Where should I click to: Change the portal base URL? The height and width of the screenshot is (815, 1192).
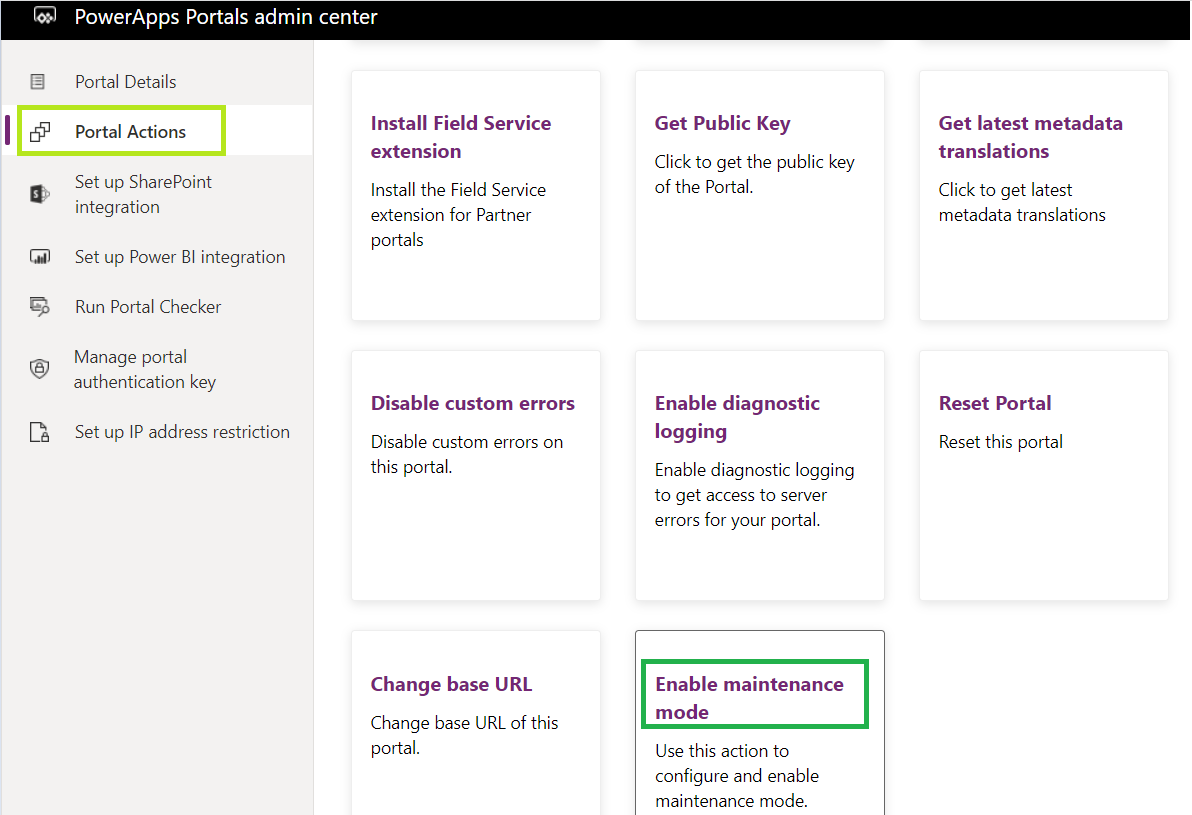[x=450, y=684]
